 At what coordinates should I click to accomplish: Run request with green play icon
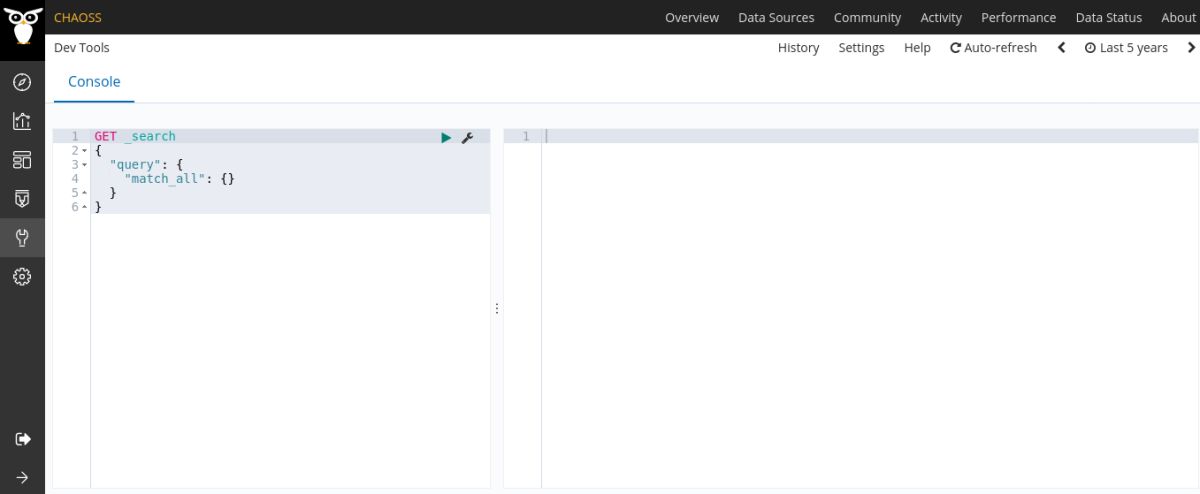[x=446, y=137]
